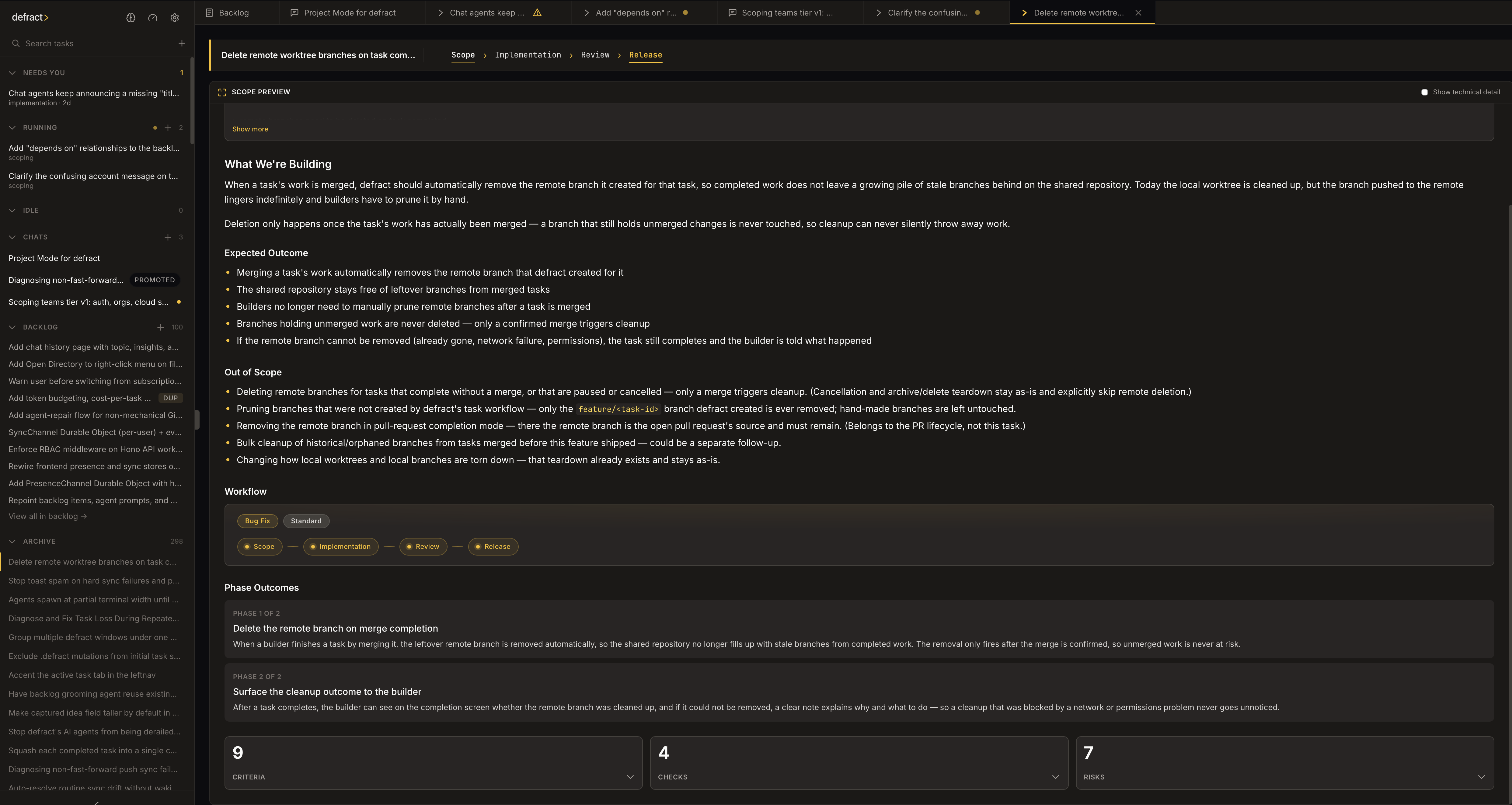Click the plus icon beside Search tasks

click(x=182, y=44)
